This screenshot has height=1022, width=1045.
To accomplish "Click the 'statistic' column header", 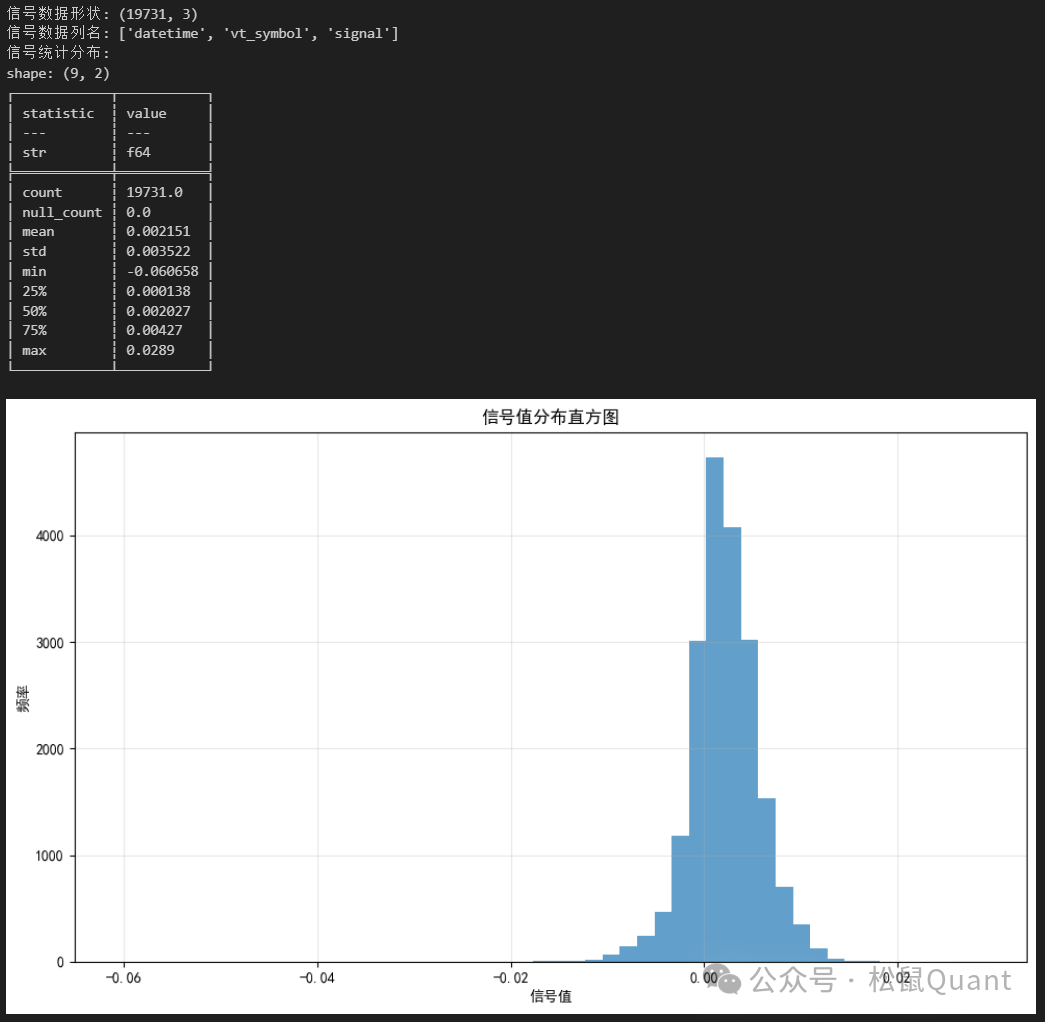I will (x=58, y=113).
